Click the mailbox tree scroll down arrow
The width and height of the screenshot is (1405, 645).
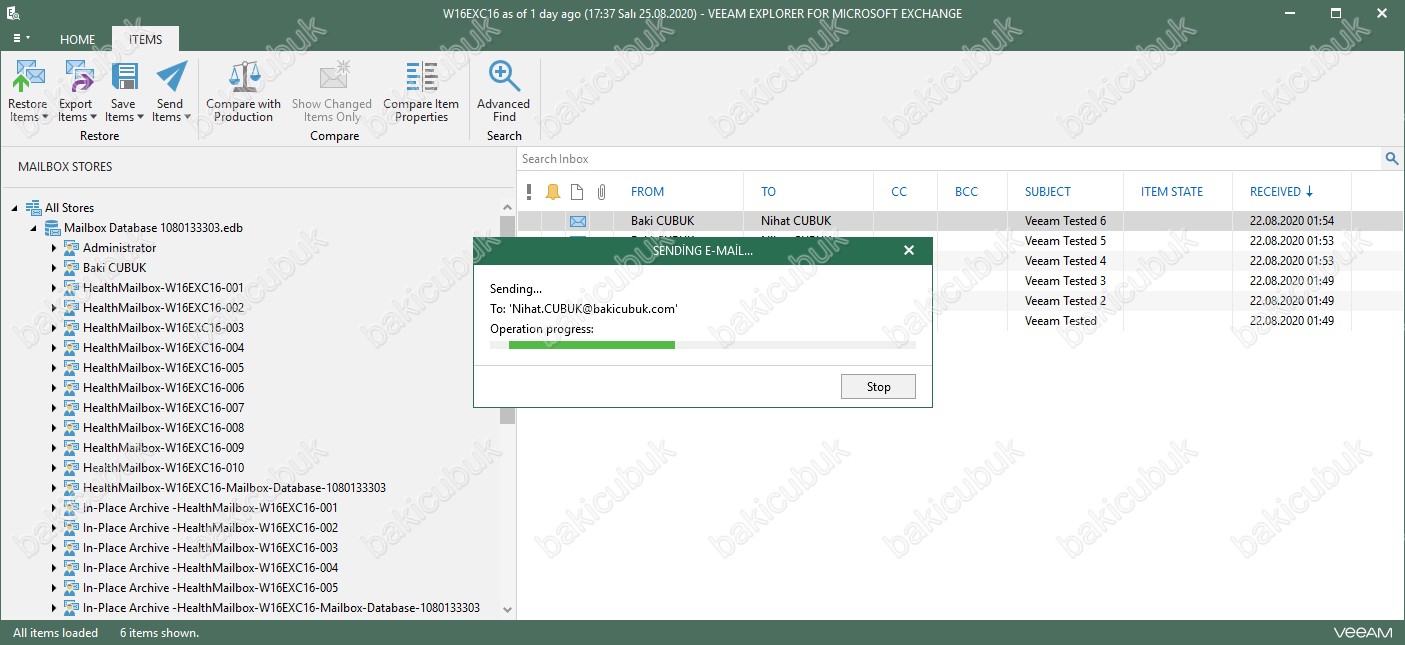click(507, 609)
